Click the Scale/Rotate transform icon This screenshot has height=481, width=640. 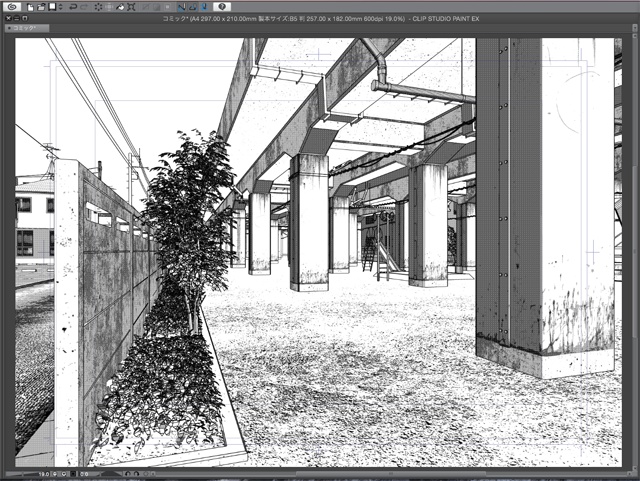pyautogui.click(x=131, y=7)
